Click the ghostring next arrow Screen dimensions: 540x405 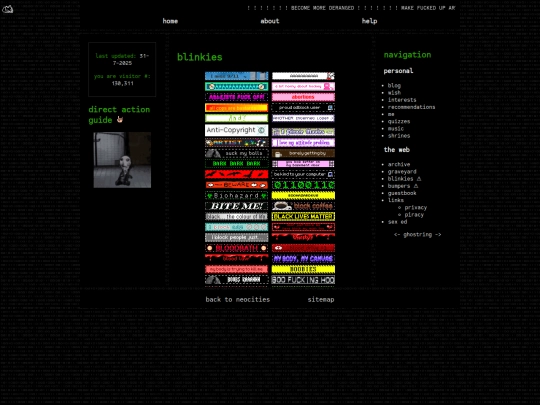tap(438, 235)
